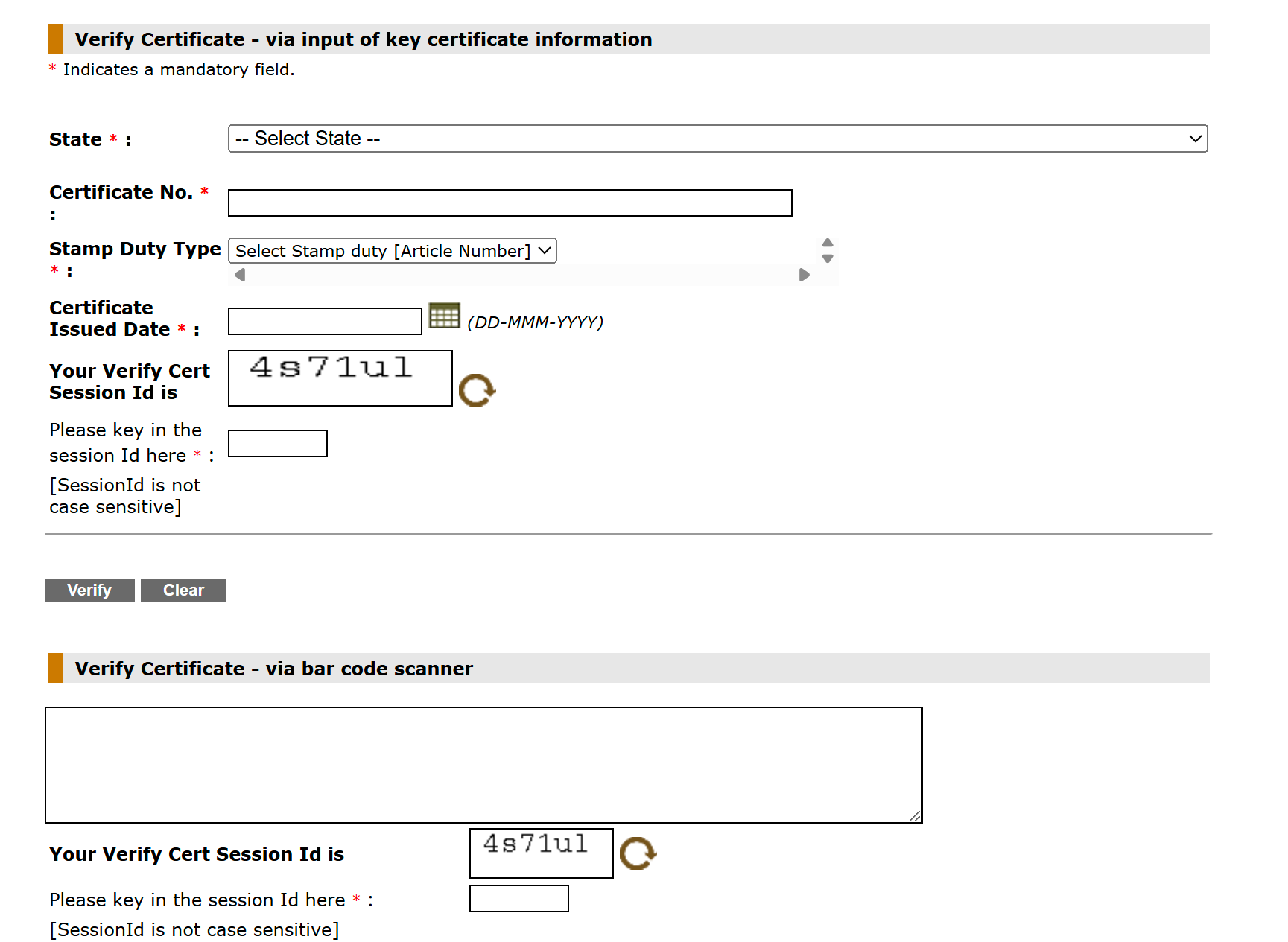Image resolution: width=1288 pixels, height=942 pixels.
Task: Refresh the top captcha code
Action: [478, 389]
